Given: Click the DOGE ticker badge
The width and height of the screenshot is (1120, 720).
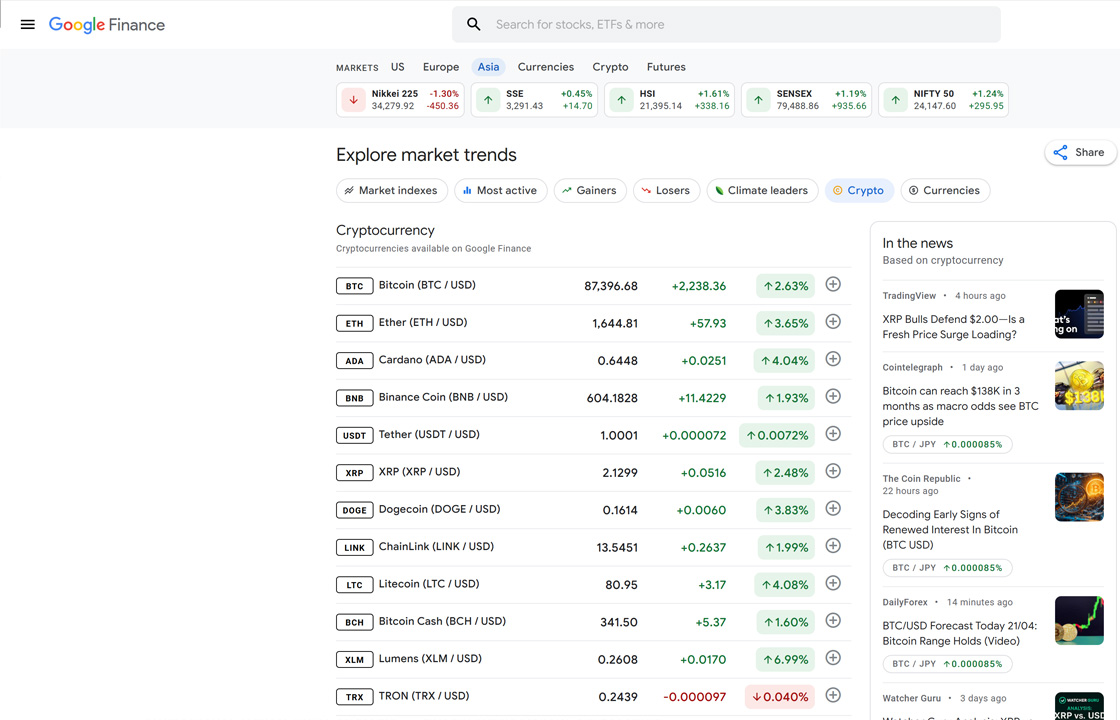Looking at the screenshot, I should [x=354, y=510].
